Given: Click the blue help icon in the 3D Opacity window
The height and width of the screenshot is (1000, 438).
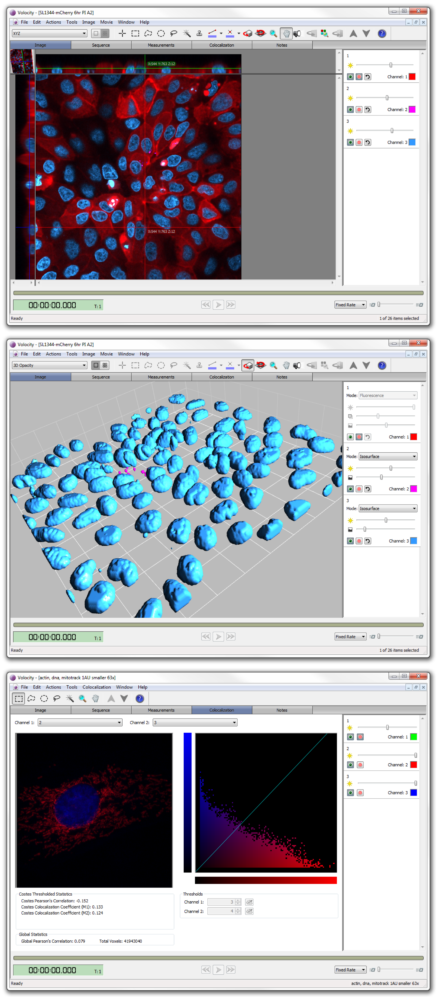Looking at the screenshot, I should pos(382,365).
